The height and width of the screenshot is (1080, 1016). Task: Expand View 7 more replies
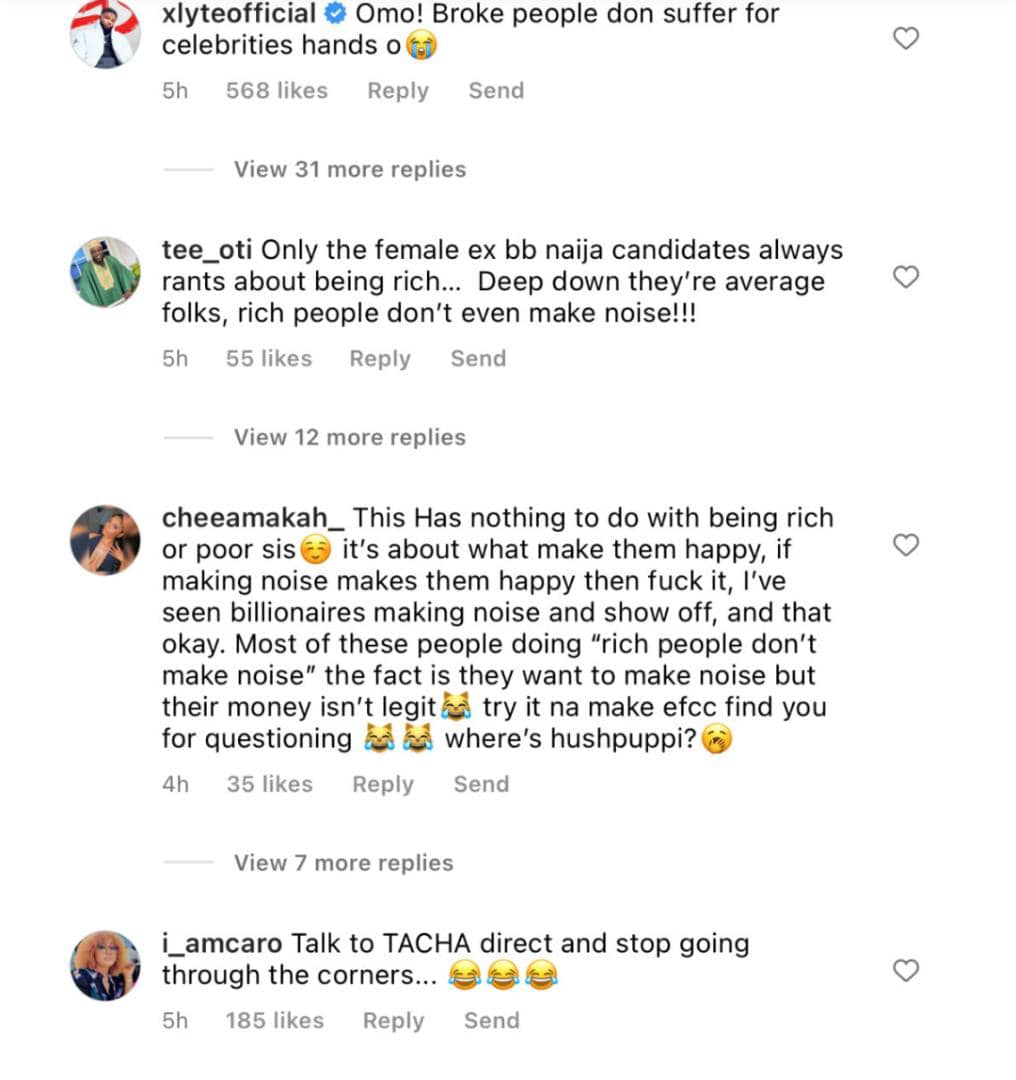point(343,862)
